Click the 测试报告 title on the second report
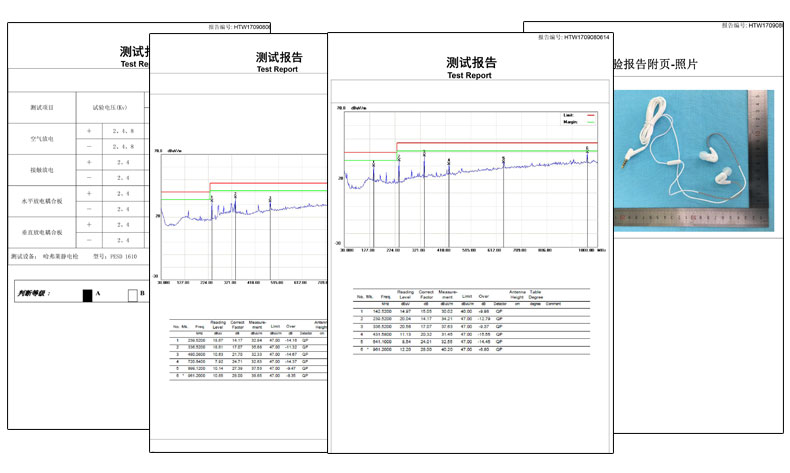Image resolution: width=790 pixels, height=473 pixels. [x=279, y=58]
